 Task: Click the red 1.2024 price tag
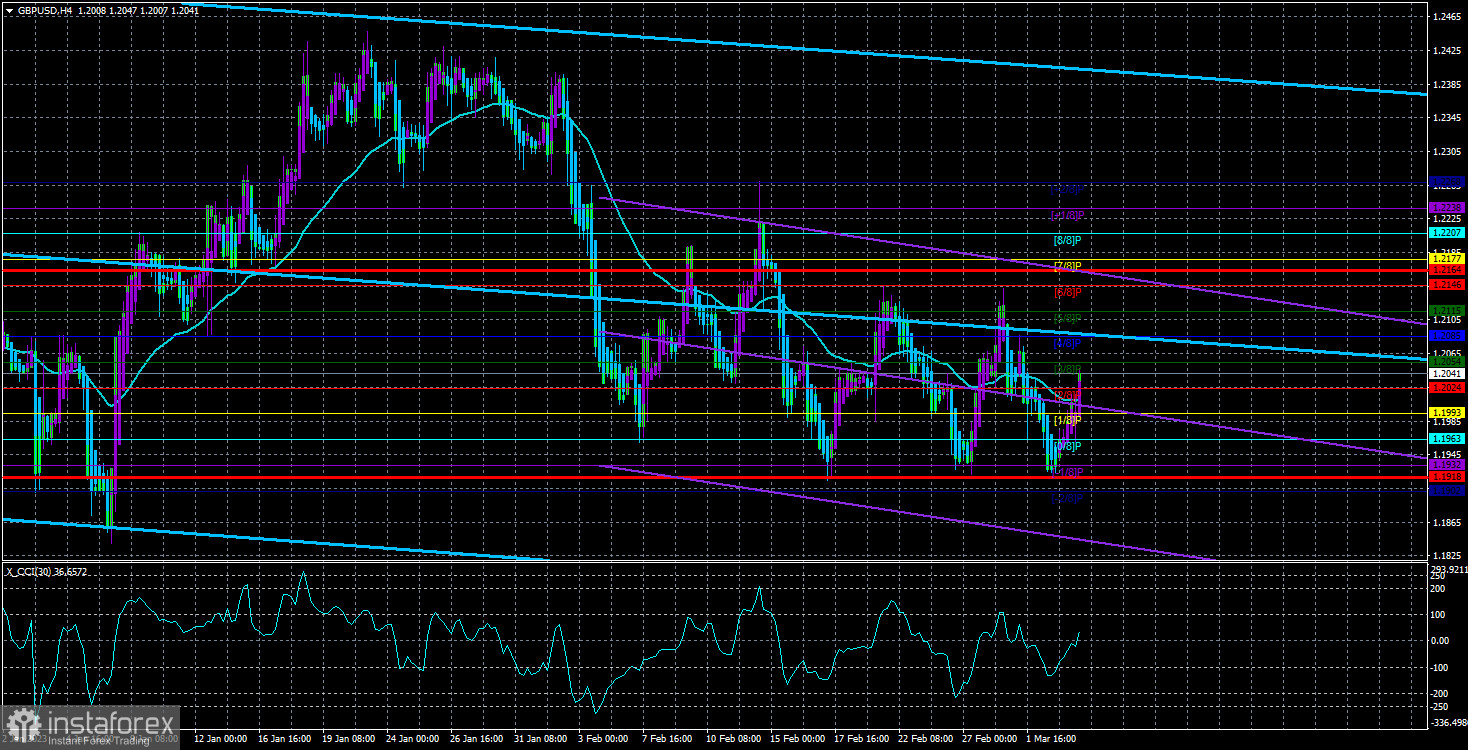1447,387
